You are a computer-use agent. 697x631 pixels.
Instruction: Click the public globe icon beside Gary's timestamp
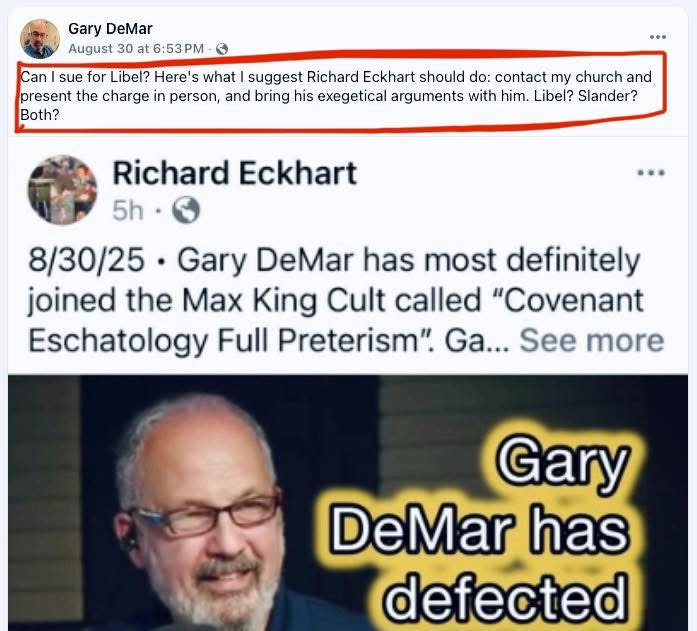point(222,49)
